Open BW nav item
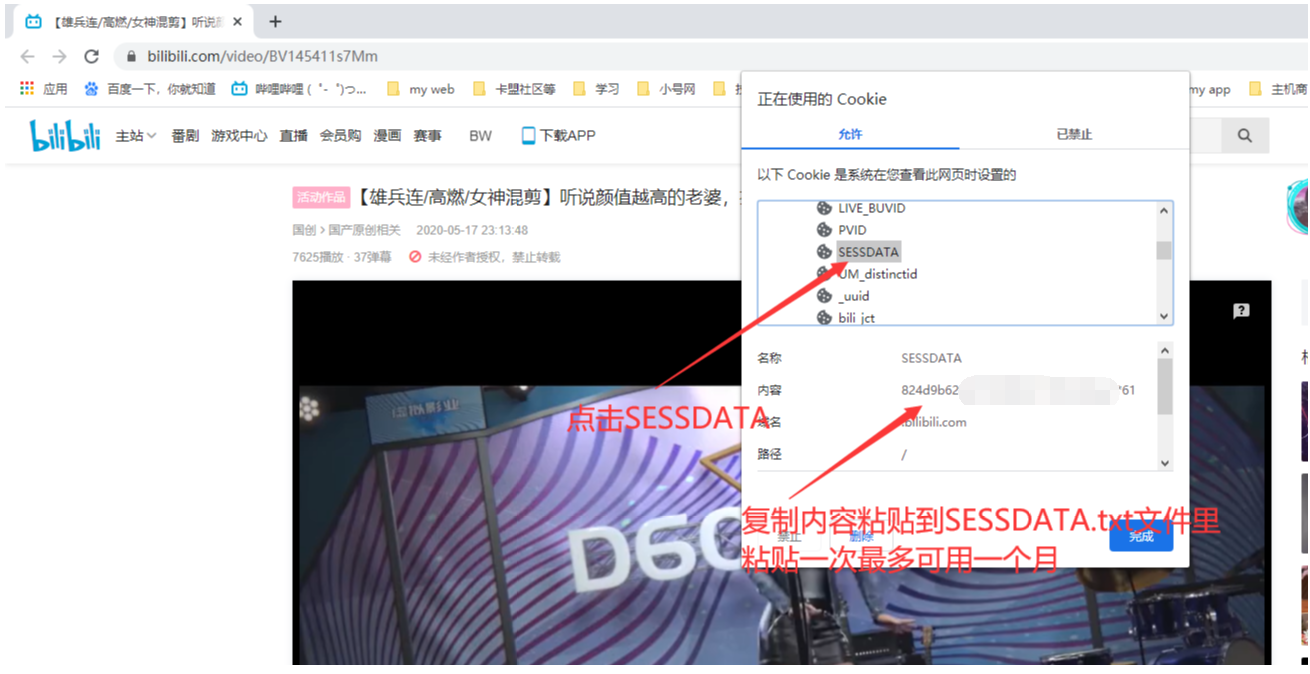The width and height of the screenshot is (1310, 674). click(x=481, y=136)
